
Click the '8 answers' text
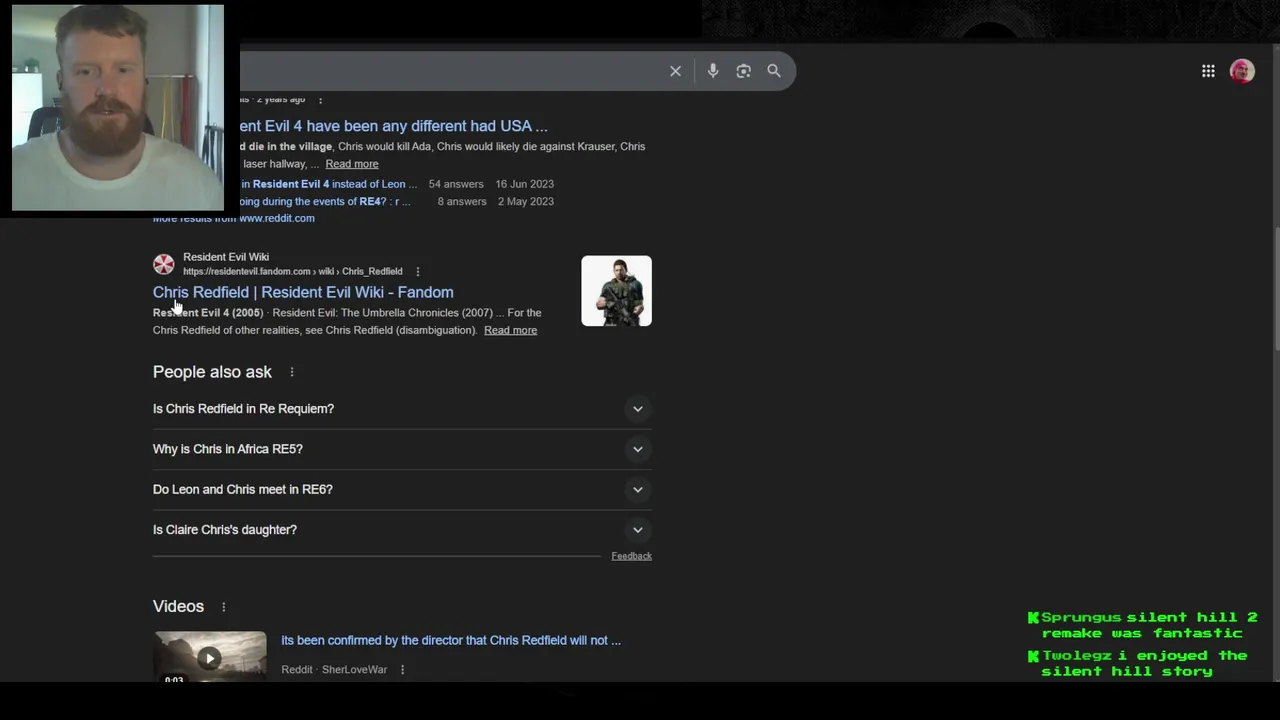(x=462, y=201)
